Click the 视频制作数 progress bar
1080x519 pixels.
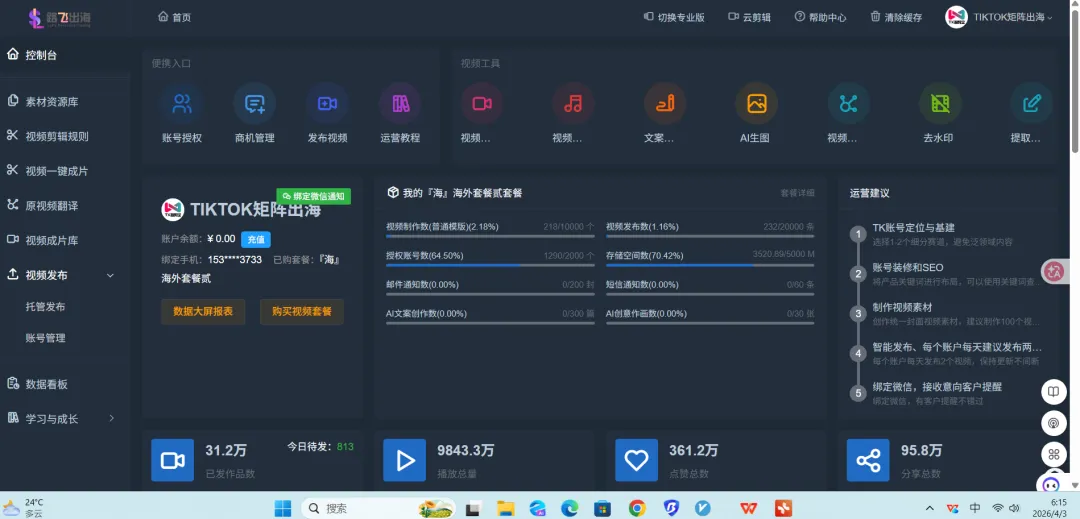pyautogui.click(x=490, y=235)
